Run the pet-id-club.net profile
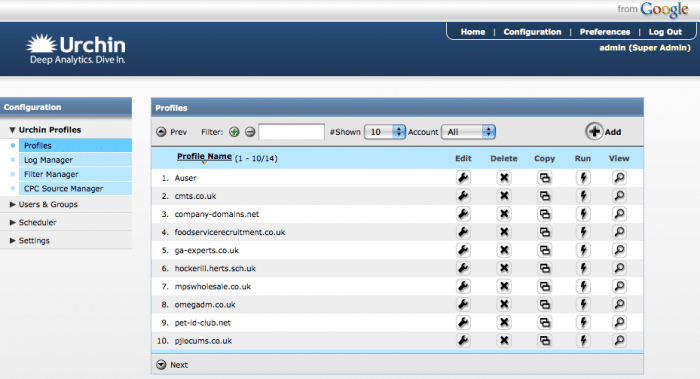Screen dimensions: 700x379 (x=583, y=322)
